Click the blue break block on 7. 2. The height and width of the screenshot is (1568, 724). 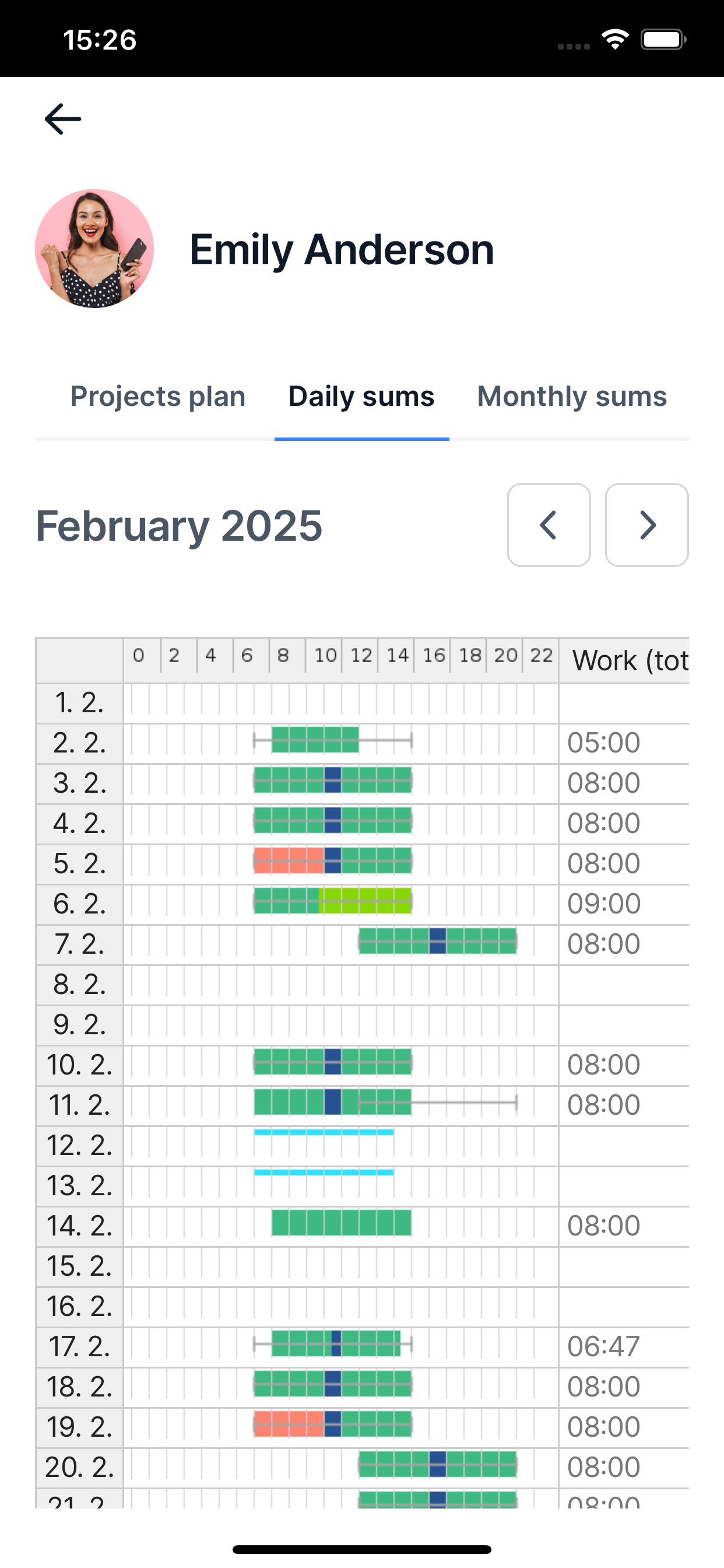tap(437, 941)
